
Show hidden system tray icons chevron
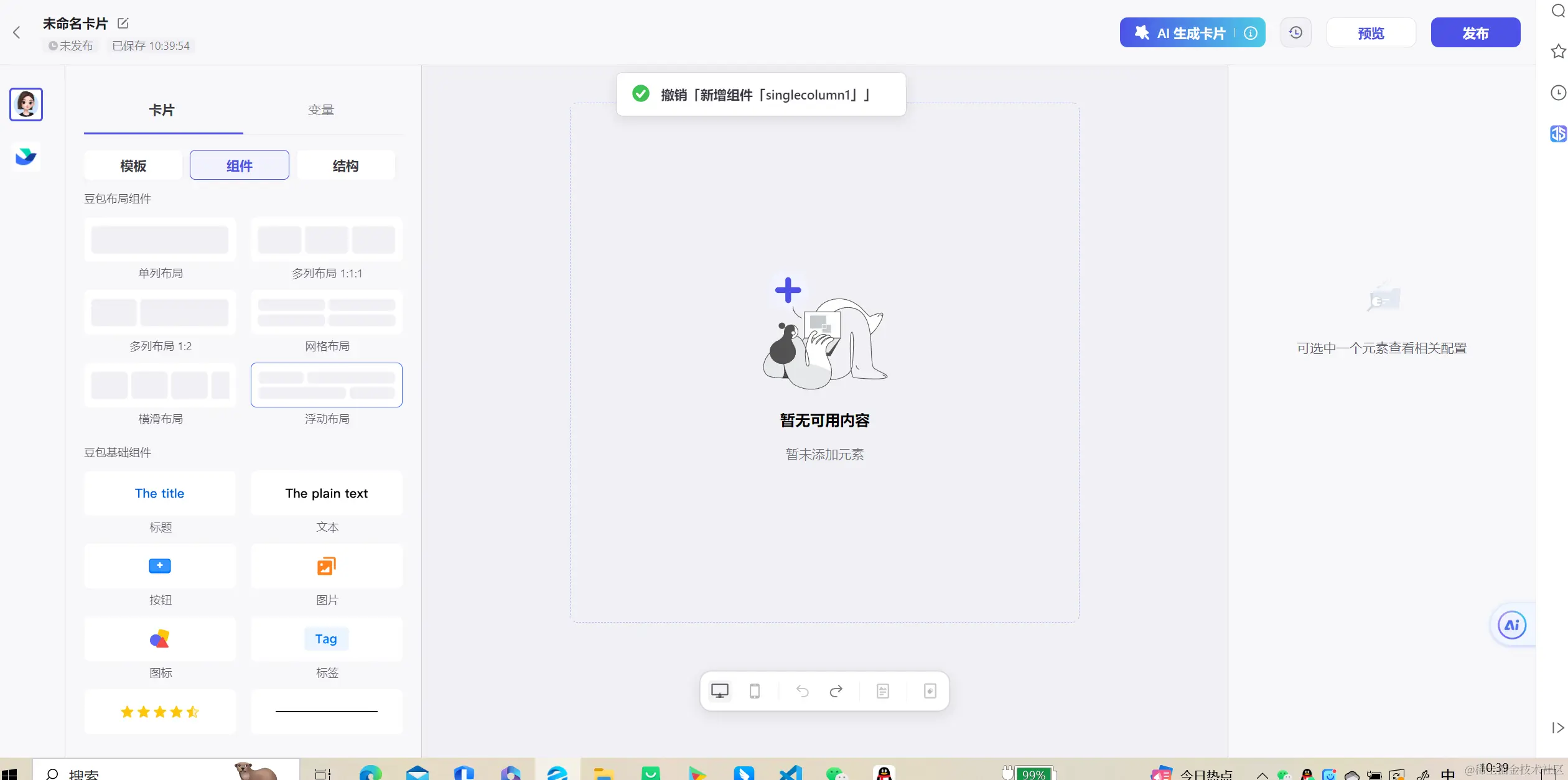1262,774
